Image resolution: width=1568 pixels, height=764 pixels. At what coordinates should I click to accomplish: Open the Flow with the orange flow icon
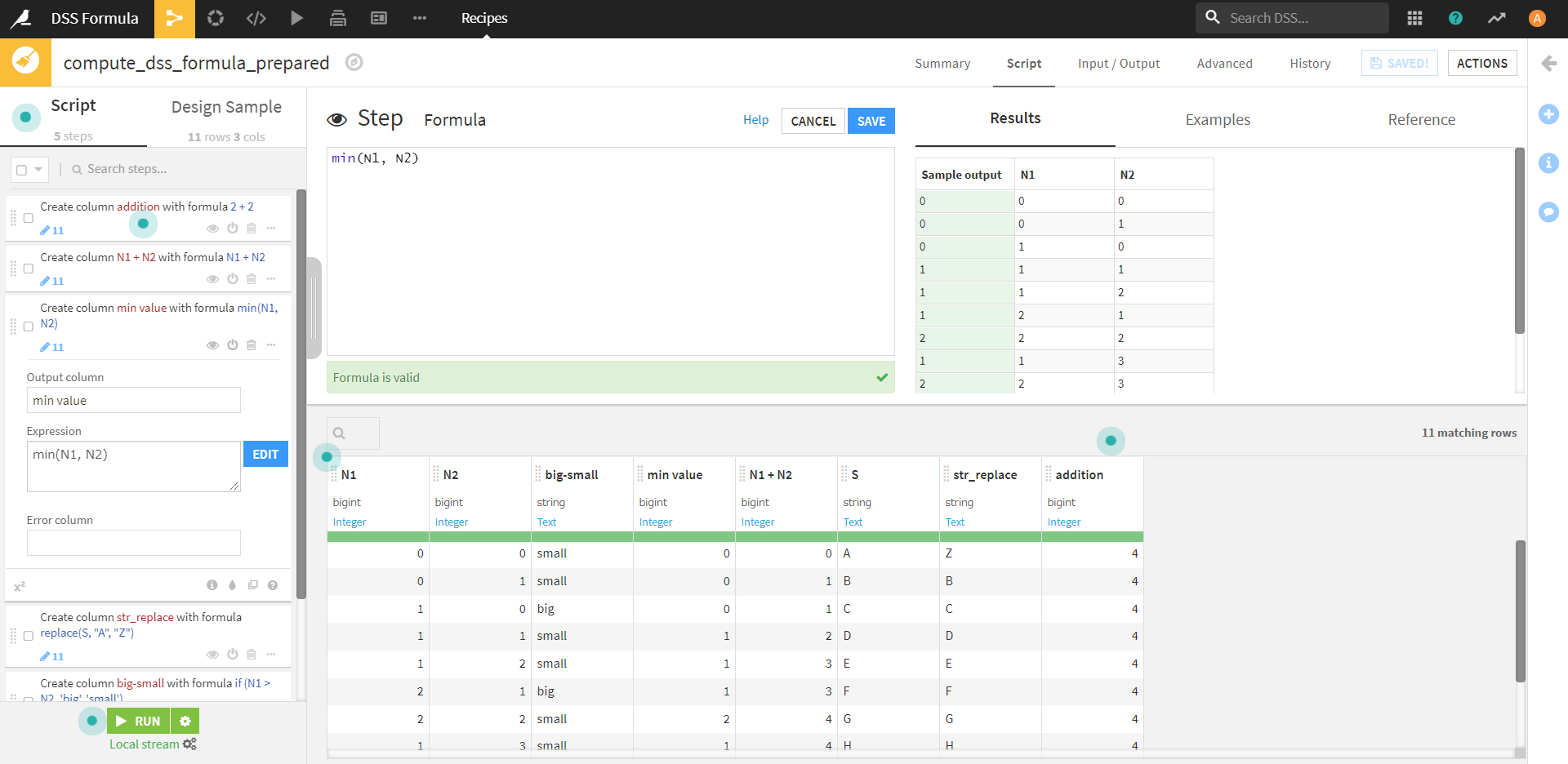(175, 18)
